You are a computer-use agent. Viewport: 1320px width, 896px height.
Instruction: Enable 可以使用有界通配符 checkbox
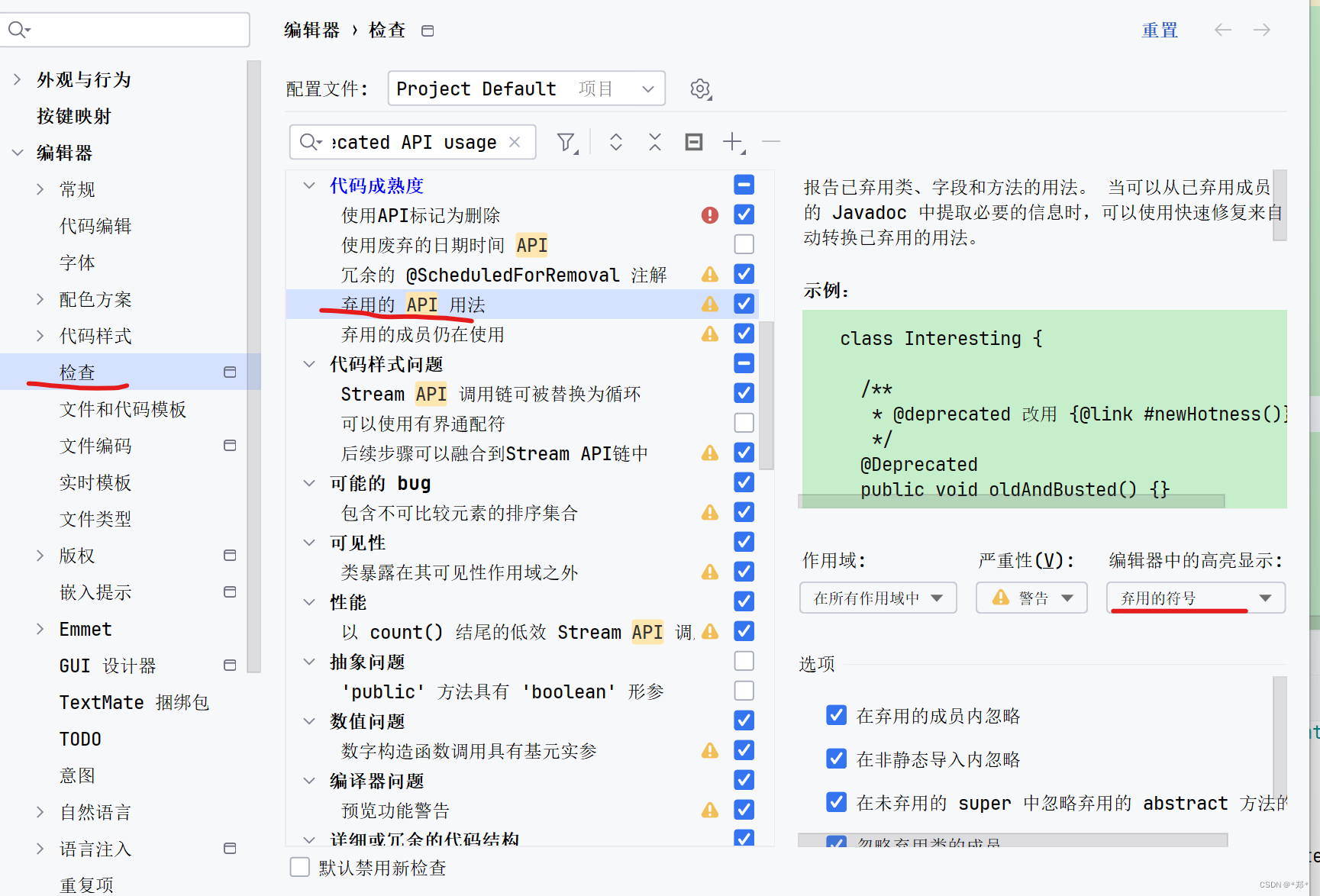[x=744, y=423]
